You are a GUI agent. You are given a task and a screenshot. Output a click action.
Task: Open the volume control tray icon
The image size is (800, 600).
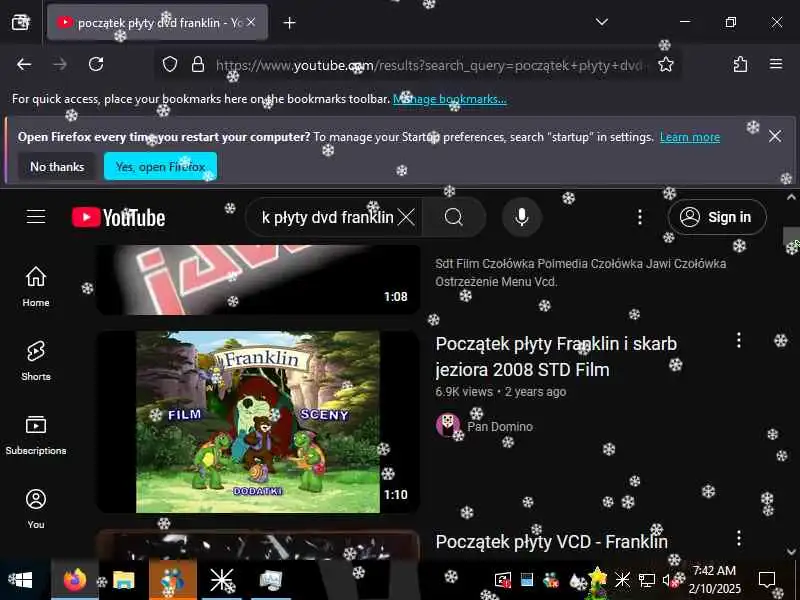pyautogui.click(x=667, y=580)
